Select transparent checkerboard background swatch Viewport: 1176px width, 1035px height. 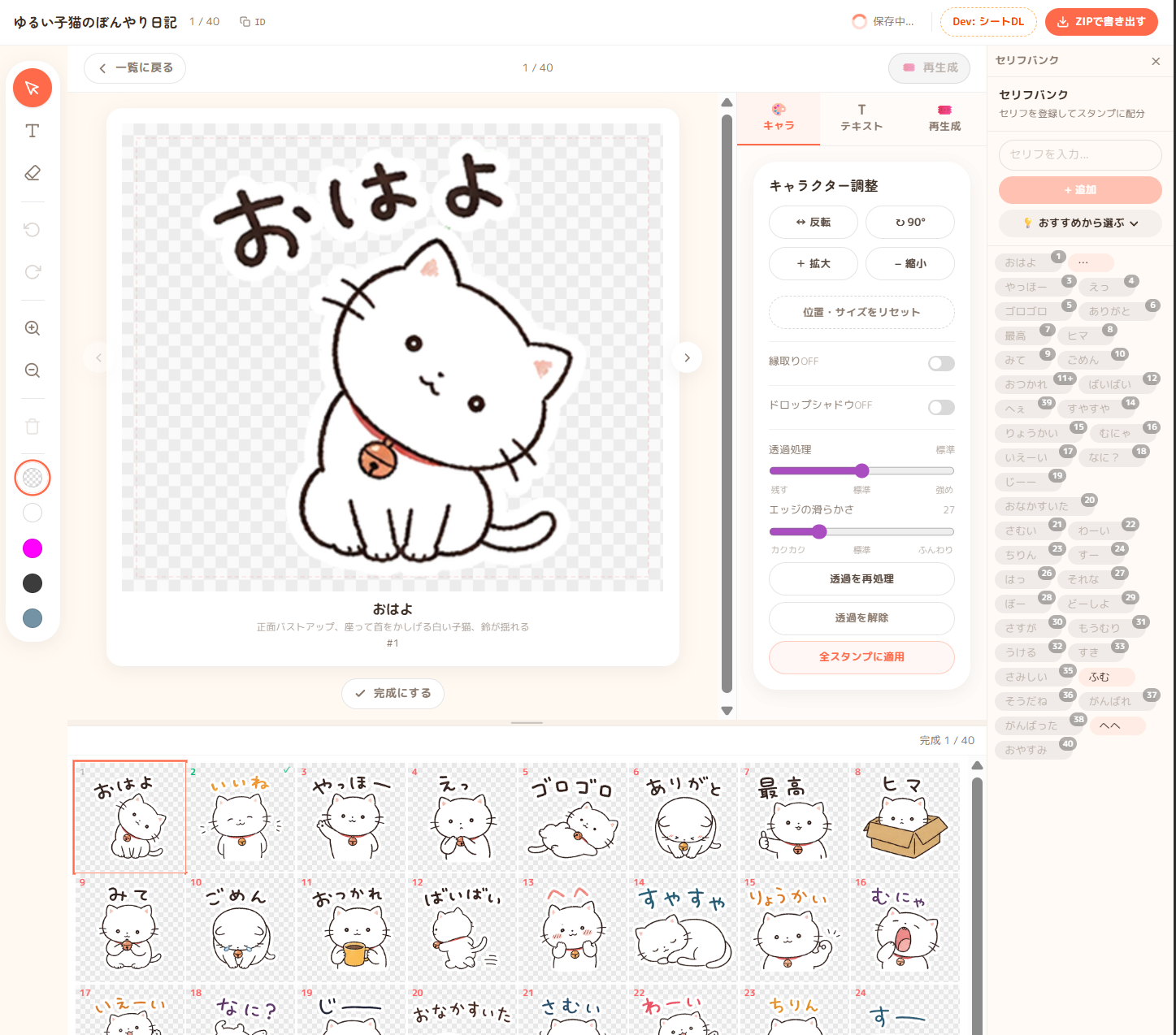pyautogui.click(x=33, y=478)
